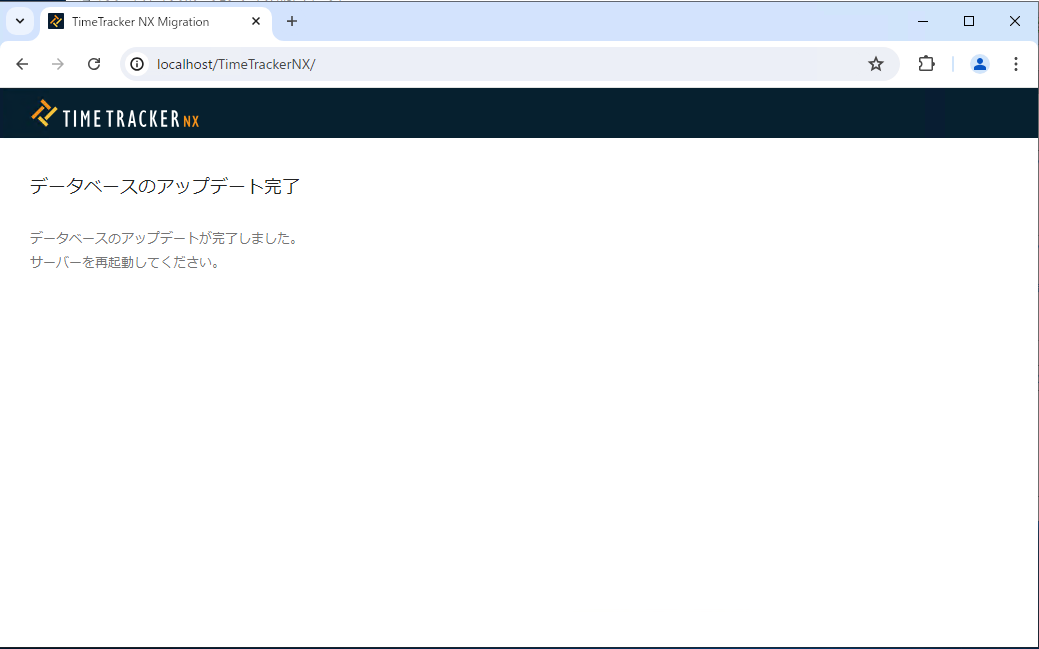View site information for localhost

[x=138, y=64]
